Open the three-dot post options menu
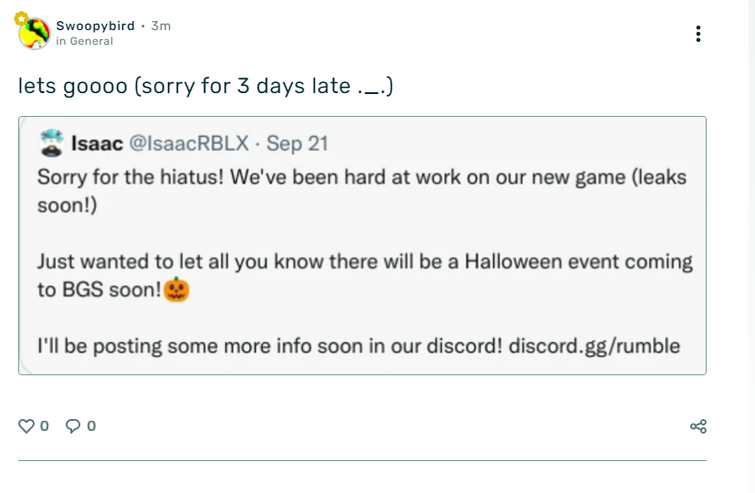The width and height of the screenshot is (755, 493). (698, 34)
